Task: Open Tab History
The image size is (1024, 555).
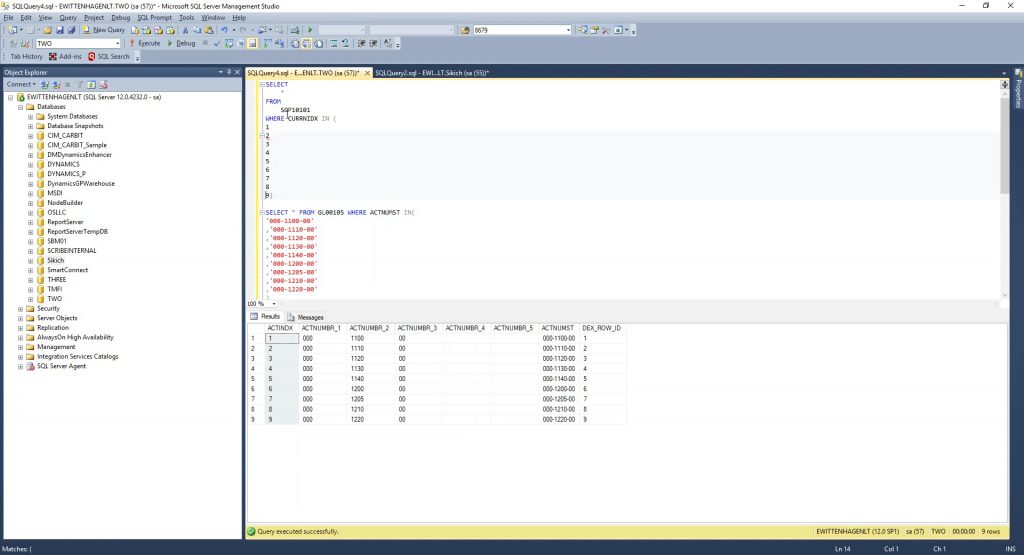Action: tap(27, 56)
